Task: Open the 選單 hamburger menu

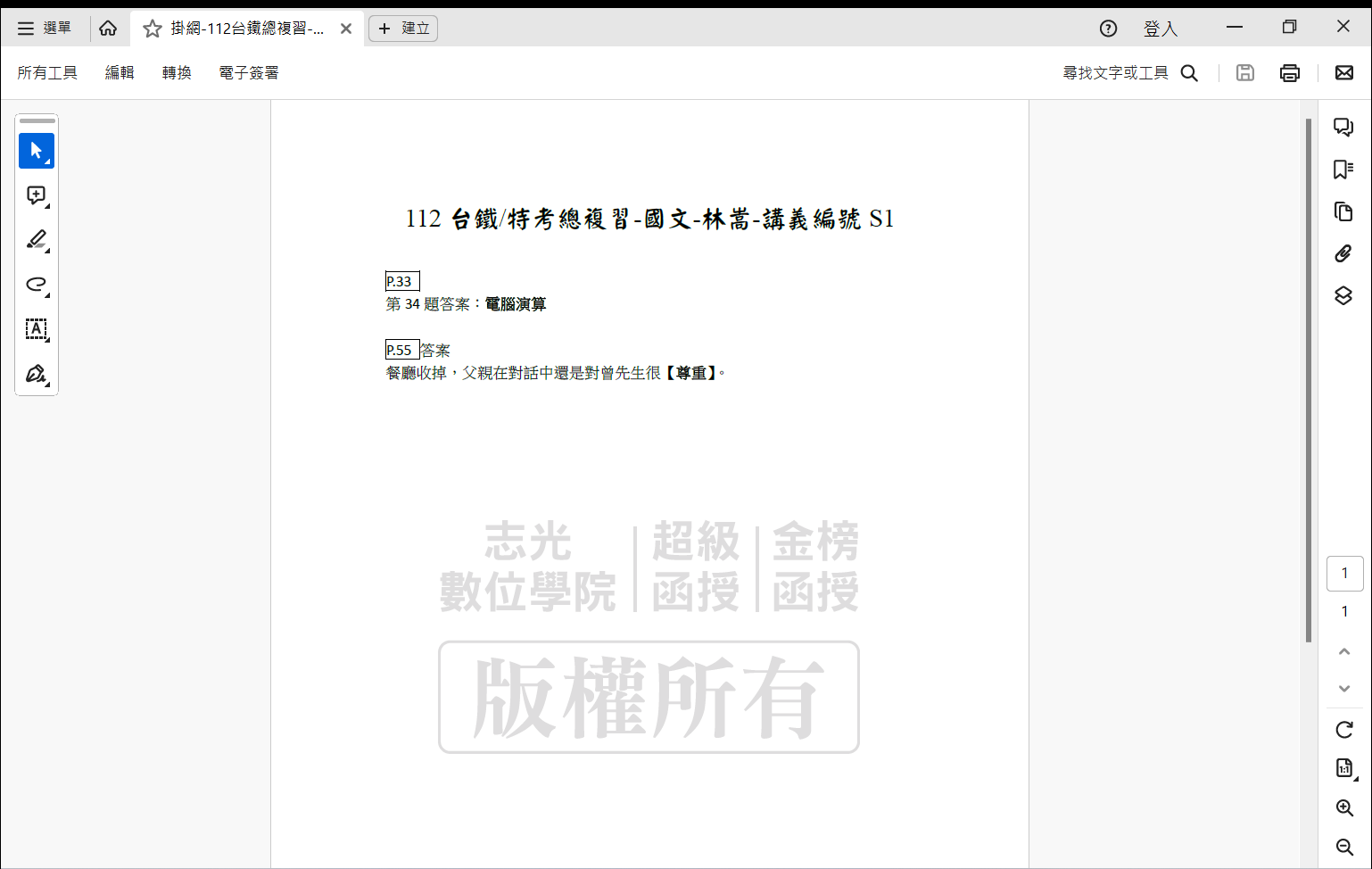Action: (x=45, y=29)
